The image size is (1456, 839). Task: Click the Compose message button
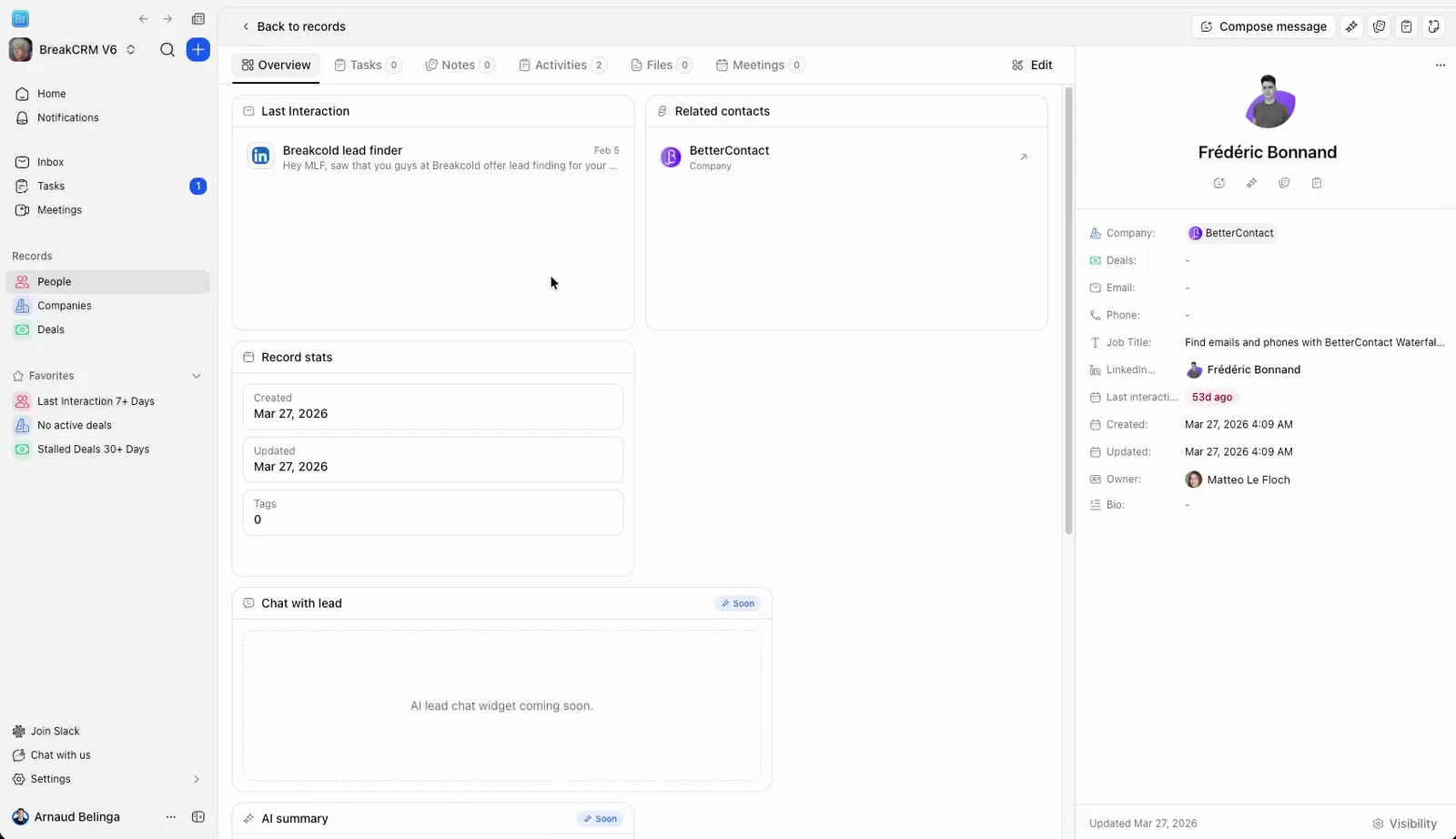pos(1263,26)
